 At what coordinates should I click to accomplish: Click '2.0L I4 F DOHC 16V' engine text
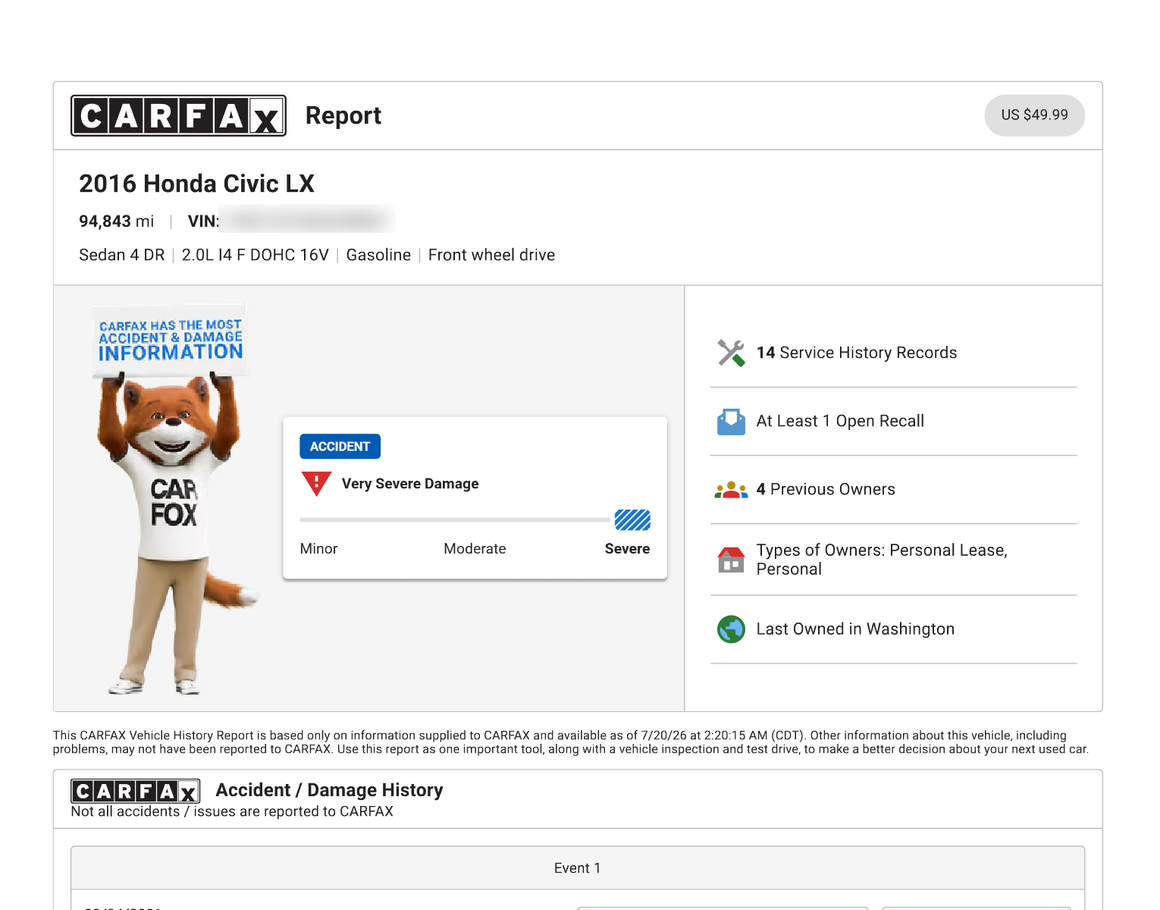coord(255,255)
